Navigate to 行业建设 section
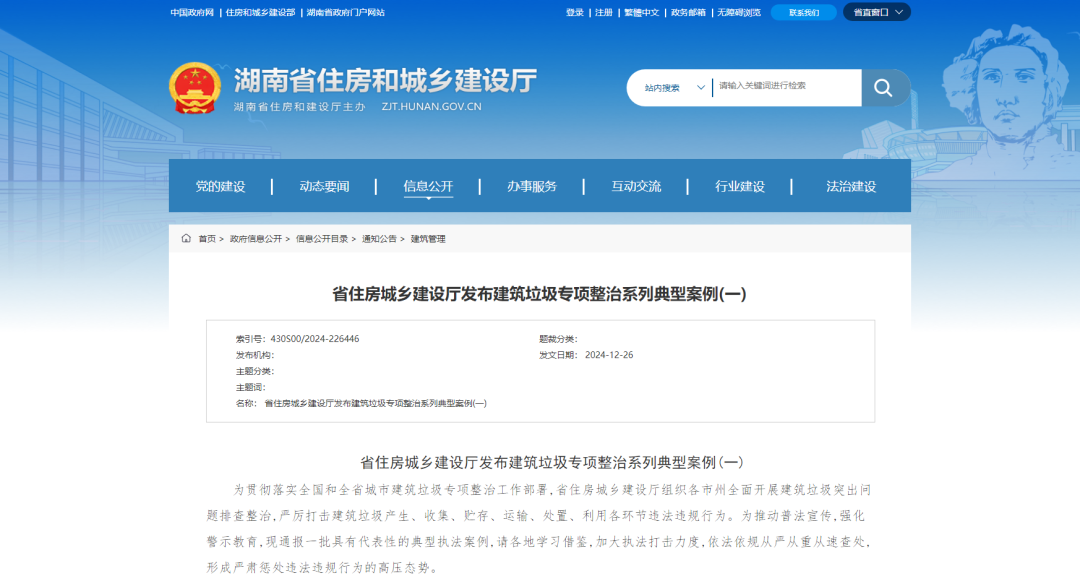 [740, 186]
